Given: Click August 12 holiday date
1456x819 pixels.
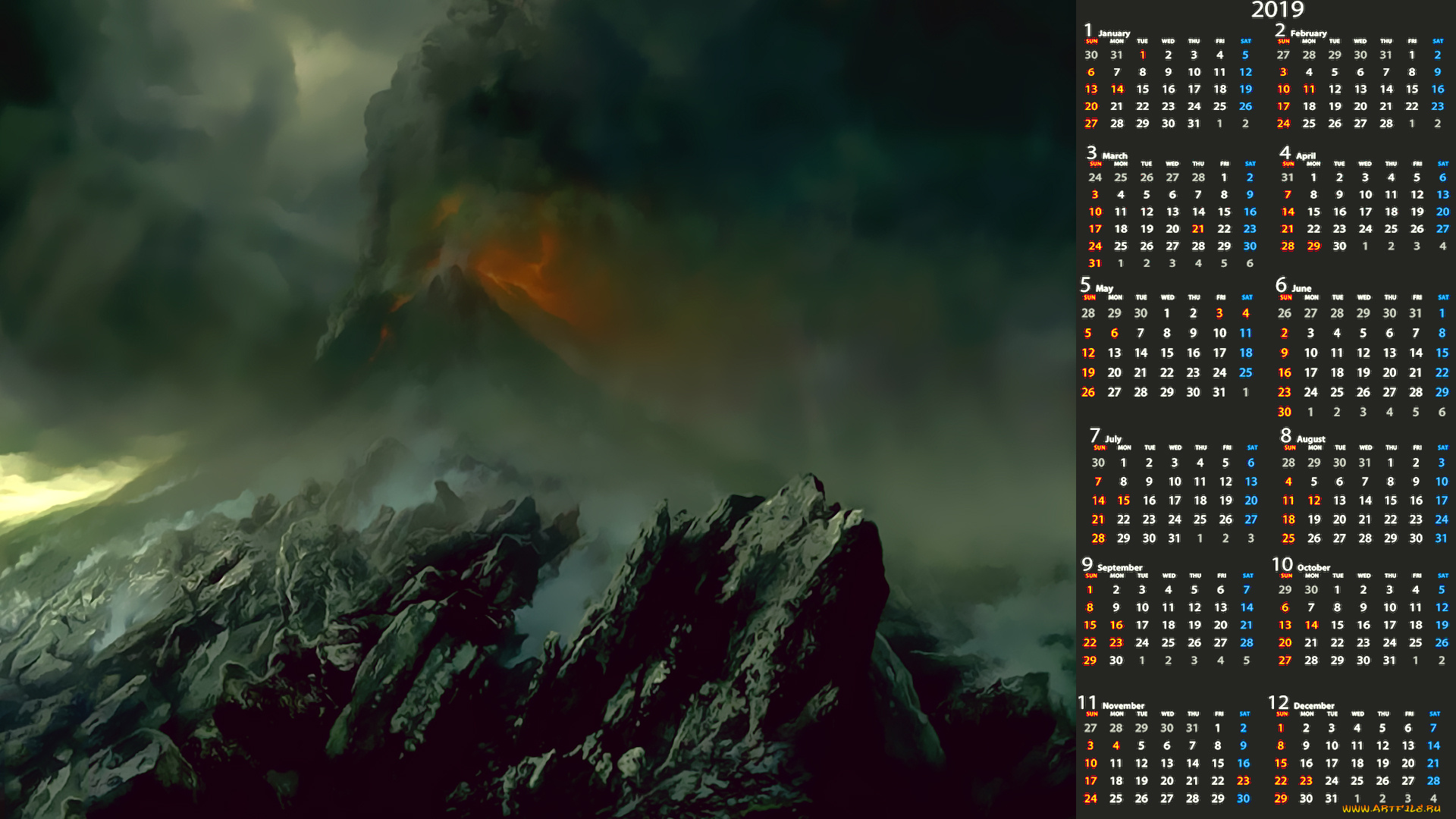Looking at the screenshot, I should [x=1314, y=500].
